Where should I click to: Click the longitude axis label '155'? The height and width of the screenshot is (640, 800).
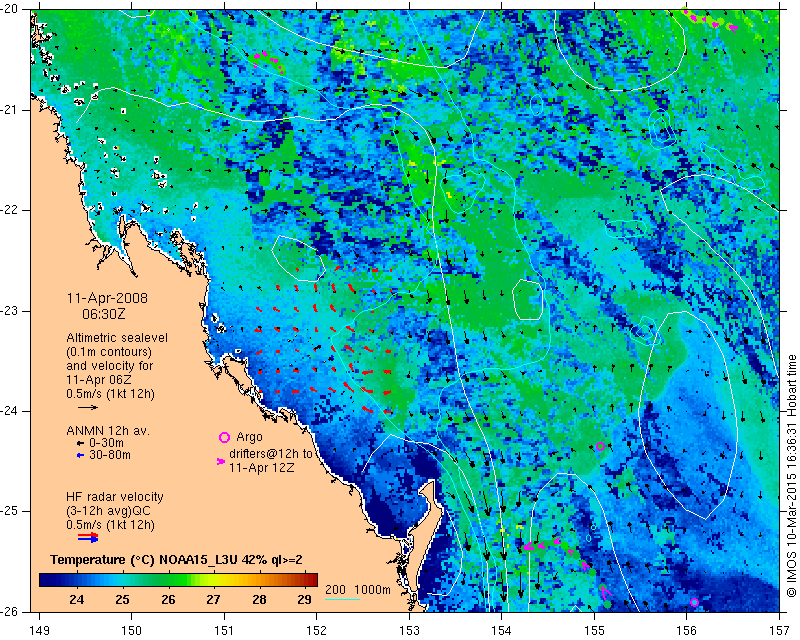click(594, 631)
